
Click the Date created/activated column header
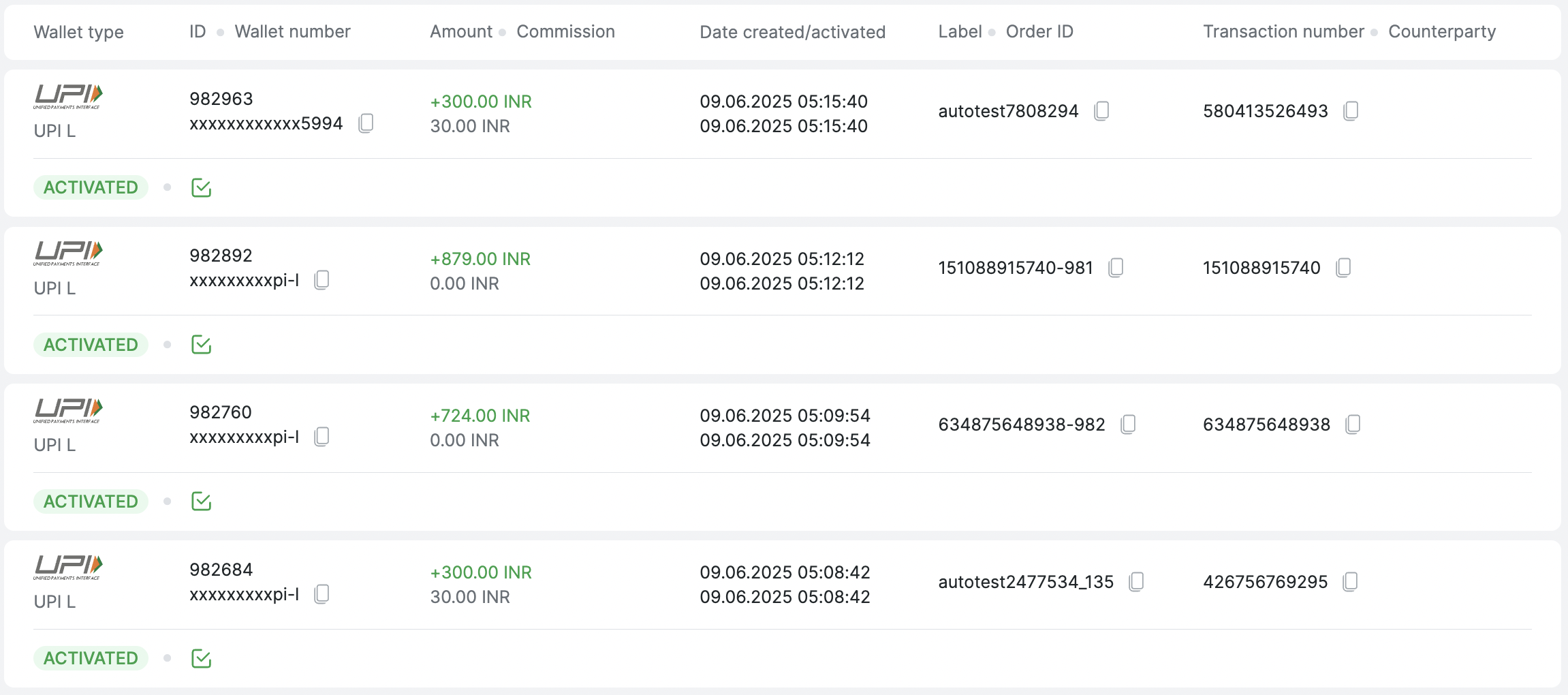tap(792, 32)
